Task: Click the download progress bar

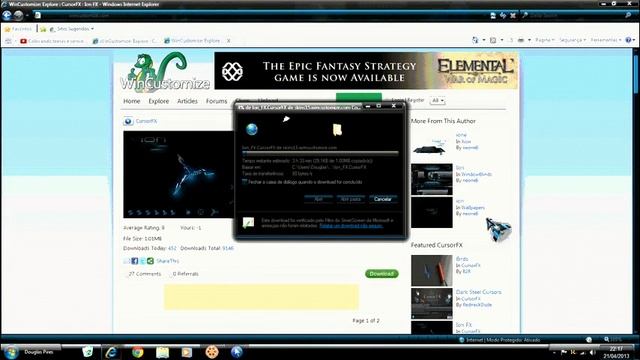Action: [x=320, y=153]
